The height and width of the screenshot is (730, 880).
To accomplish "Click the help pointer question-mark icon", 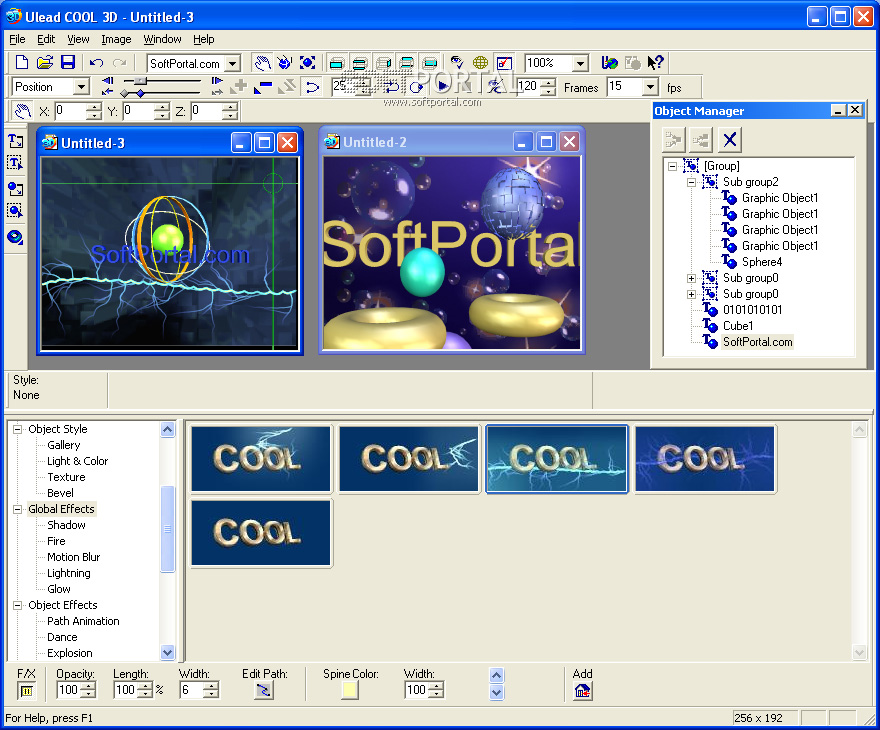I will click(655, 62).
